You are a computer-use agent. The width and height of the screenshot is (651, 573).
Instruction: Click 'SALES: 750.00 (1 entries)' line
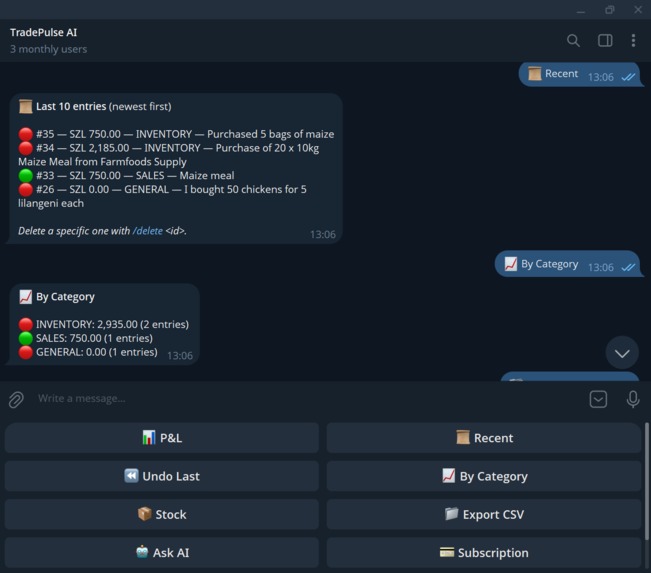tap(86, 338)
